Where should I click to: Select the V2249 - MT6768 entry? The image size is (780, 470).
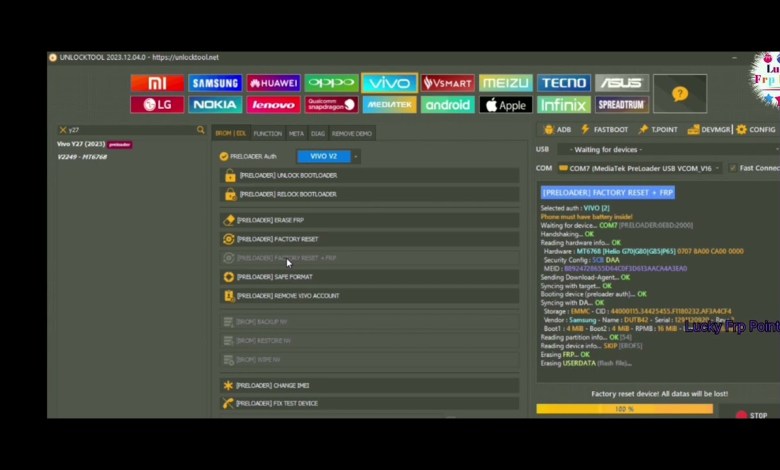[x=82, y=157]
